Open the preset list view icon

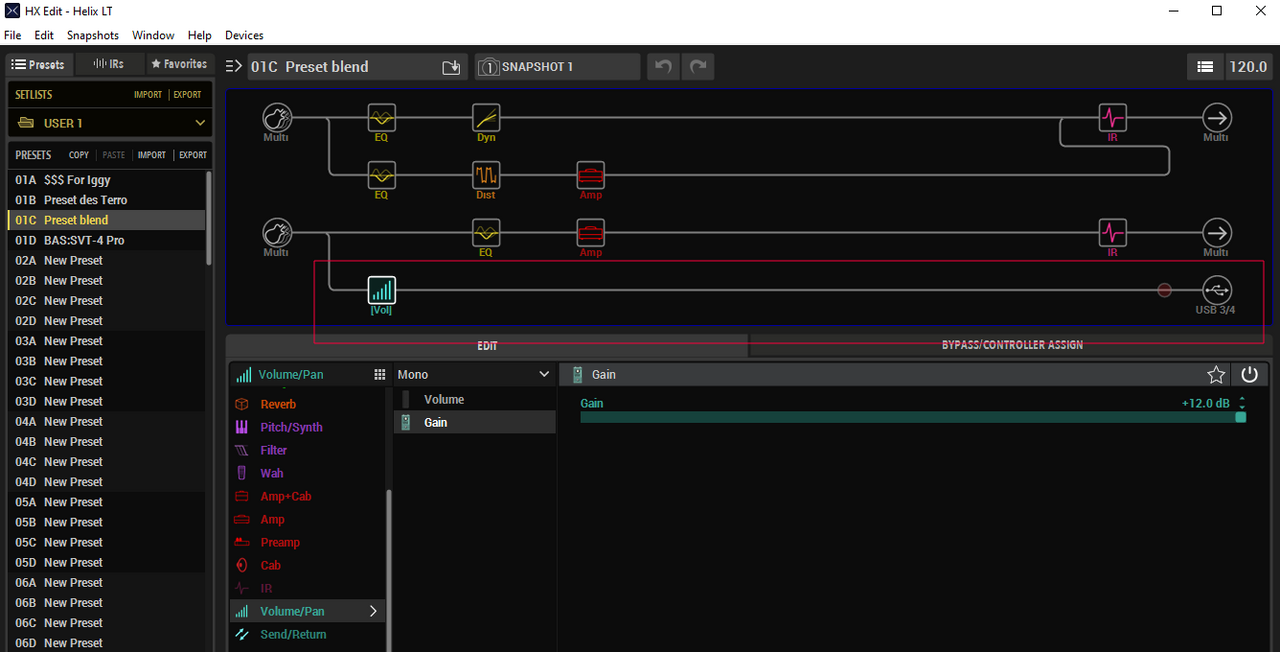point(1205,67)
